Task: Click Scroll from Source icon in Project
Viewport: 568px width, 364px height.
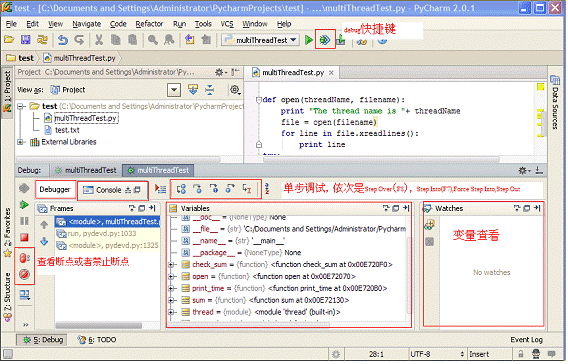Action: [x=193, y=89]
